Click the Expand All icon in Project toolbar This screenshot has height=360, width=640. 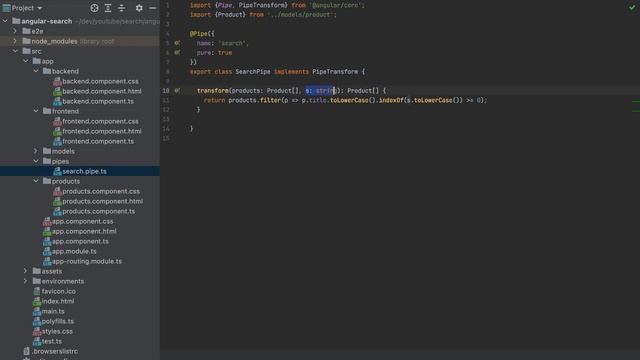(108, 8)
